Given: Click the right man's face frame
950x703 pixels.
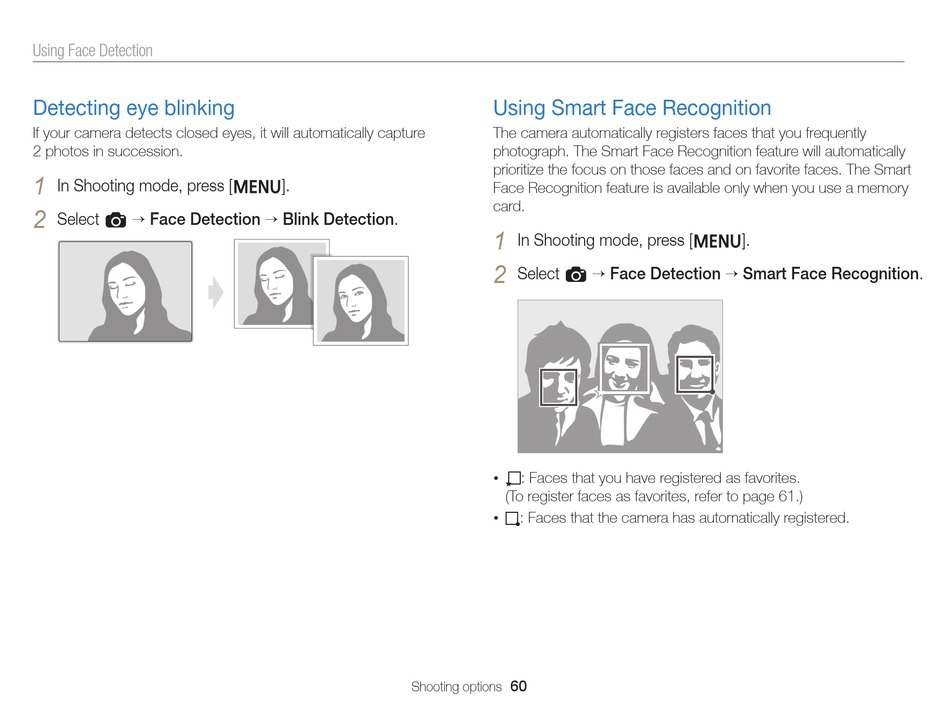Looking at the screenshot, I should click(x=694, y=374).
